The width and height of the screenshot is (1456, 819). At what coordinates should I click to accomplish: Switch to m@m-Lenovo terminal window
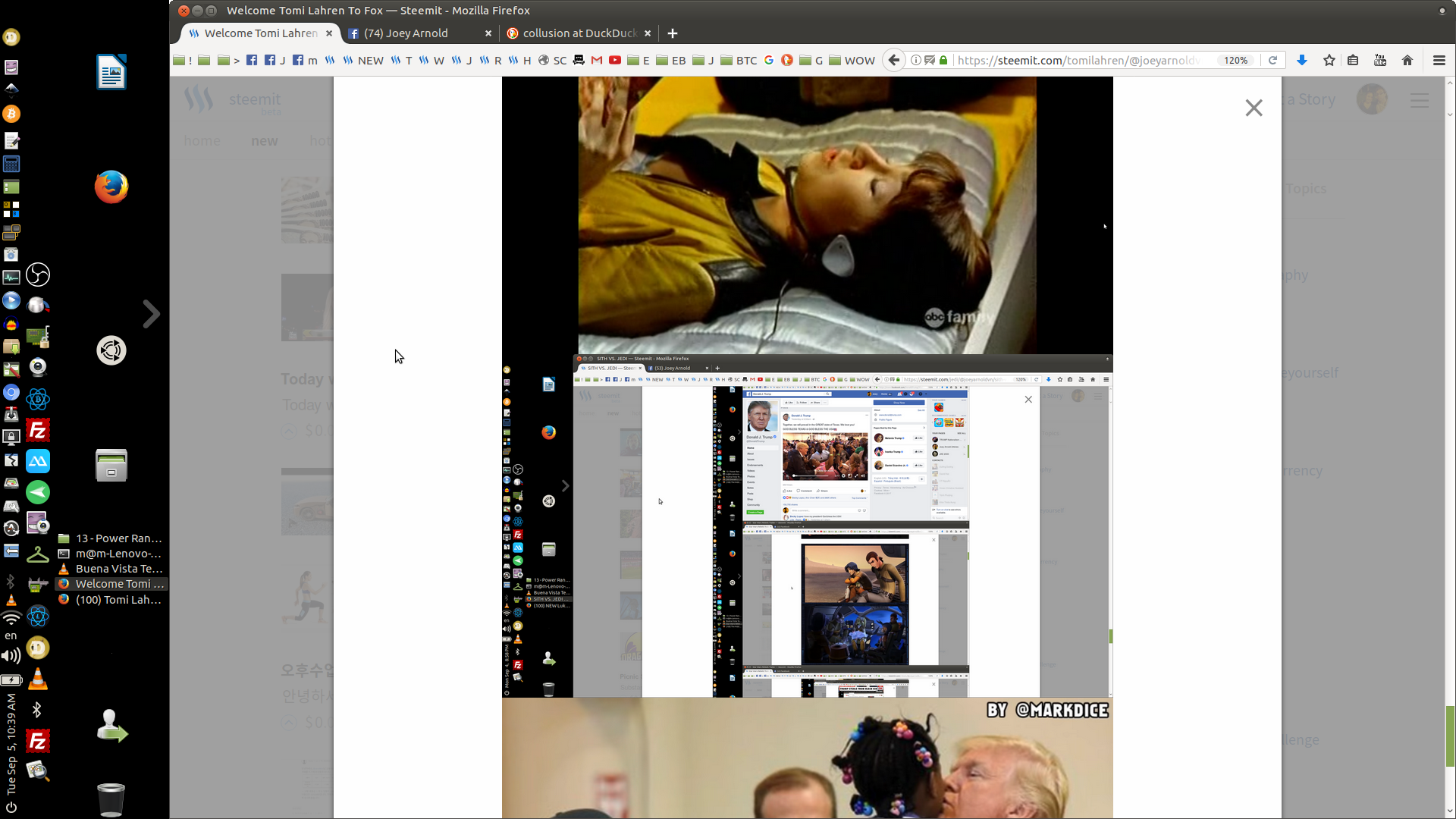tap(111, 554)
